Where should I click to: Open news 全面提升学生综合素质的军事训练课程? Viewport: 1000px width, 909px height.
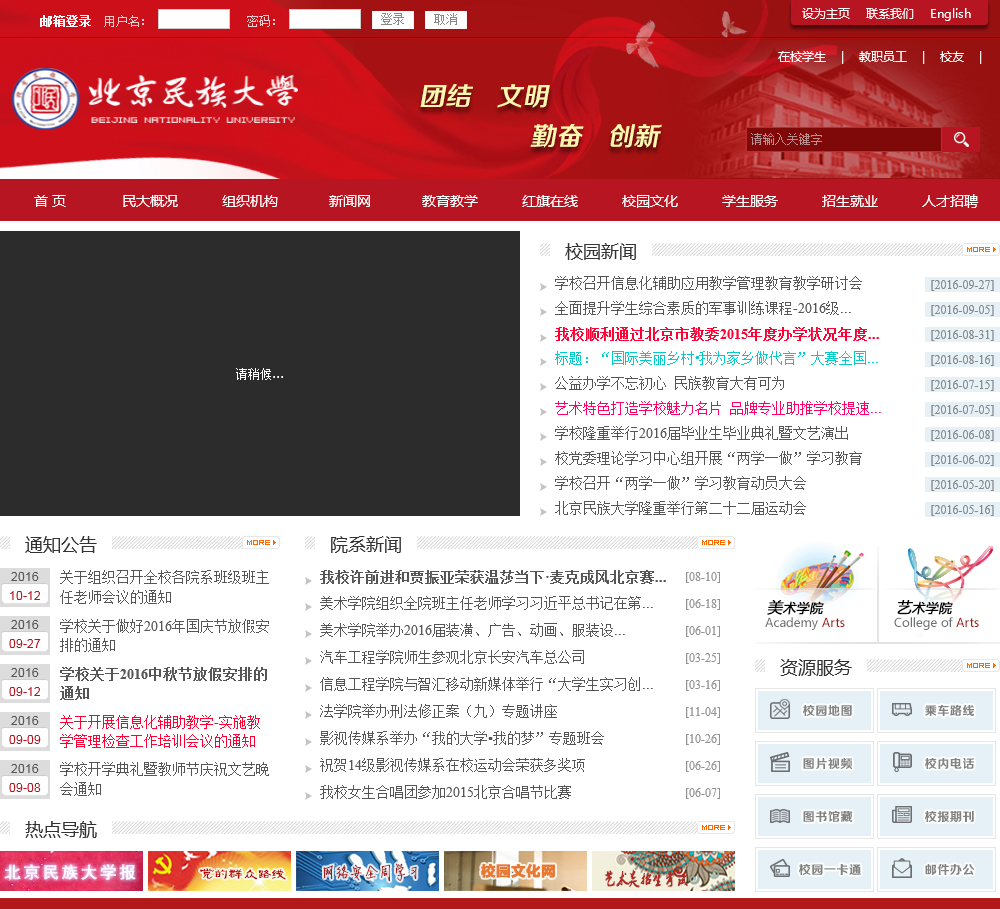pos(703,309)
